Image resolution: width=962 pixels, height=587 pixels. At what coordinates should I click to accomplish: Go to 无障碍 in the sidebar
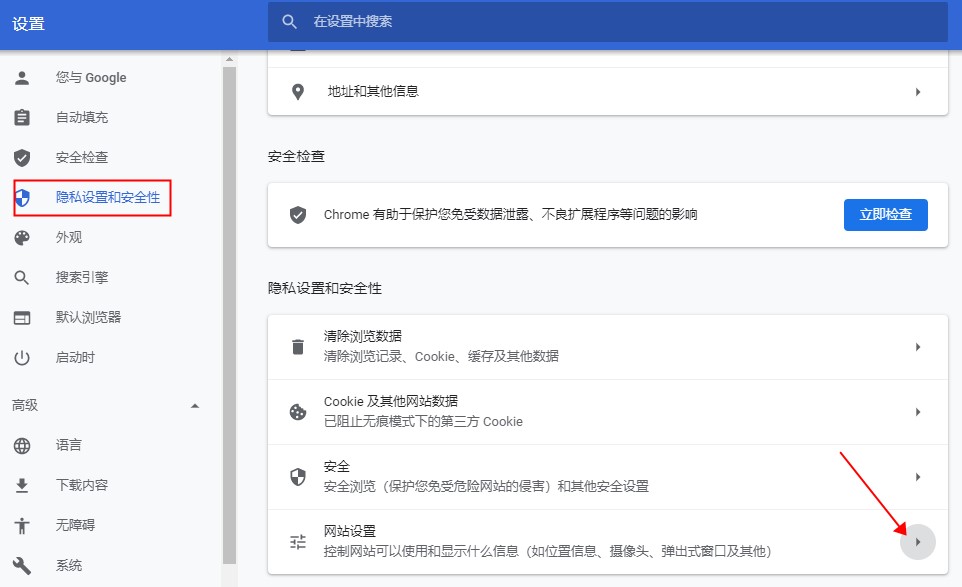point(75,525)
